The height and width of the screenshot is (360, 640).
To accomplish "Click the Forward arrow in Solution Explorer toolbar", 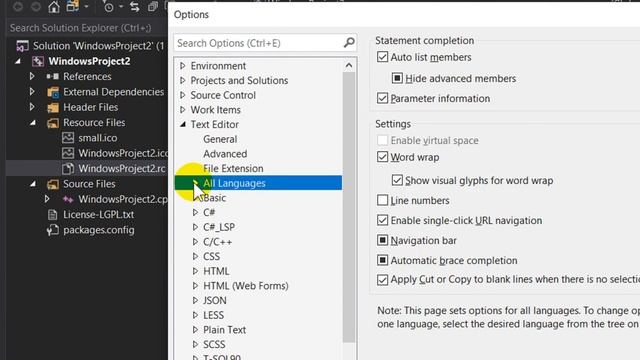I will pyautogui.click(x=36, y=7).
